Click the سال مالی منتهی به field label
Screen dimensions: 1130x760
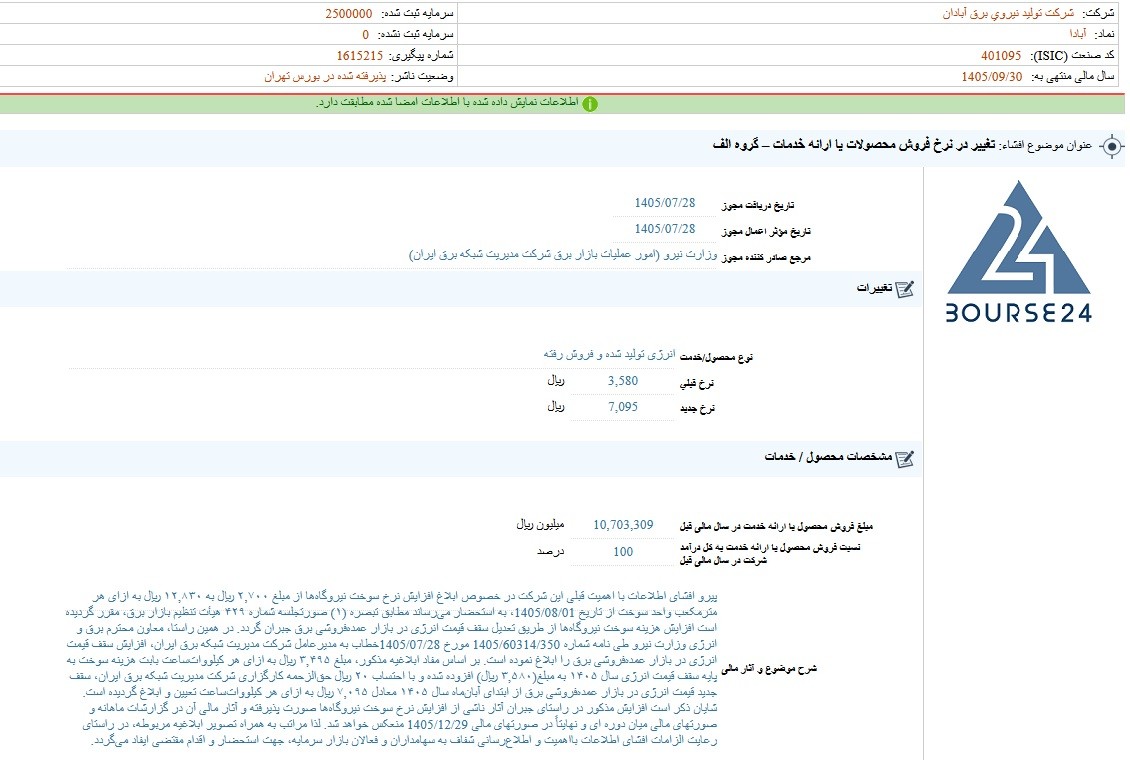(x=1072, y=76)
